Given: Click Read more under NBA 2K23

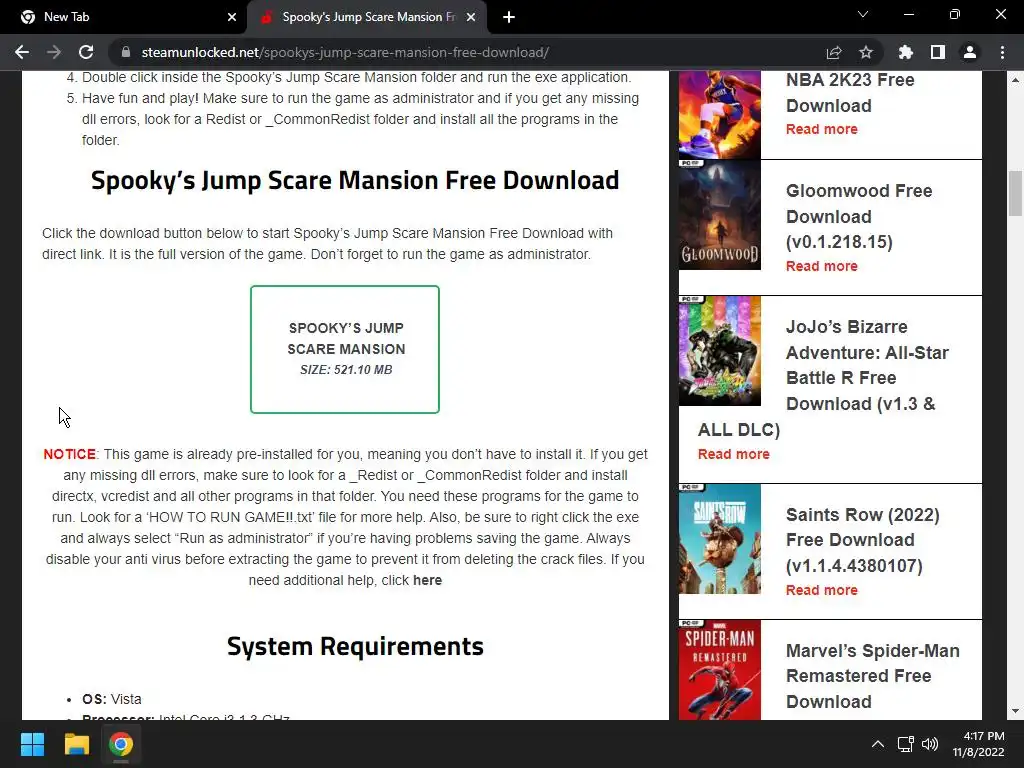Looking at the screenshot, I should pos(822,129).
